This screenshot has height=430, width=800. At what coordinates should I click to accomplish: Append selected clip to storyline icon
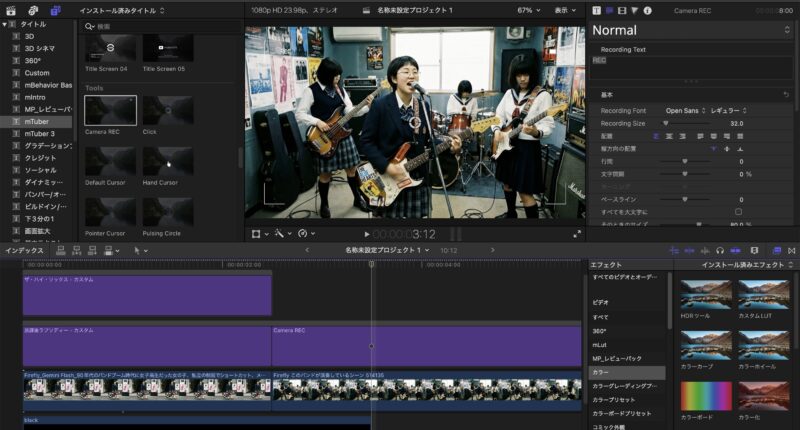(x=92, y=250)
